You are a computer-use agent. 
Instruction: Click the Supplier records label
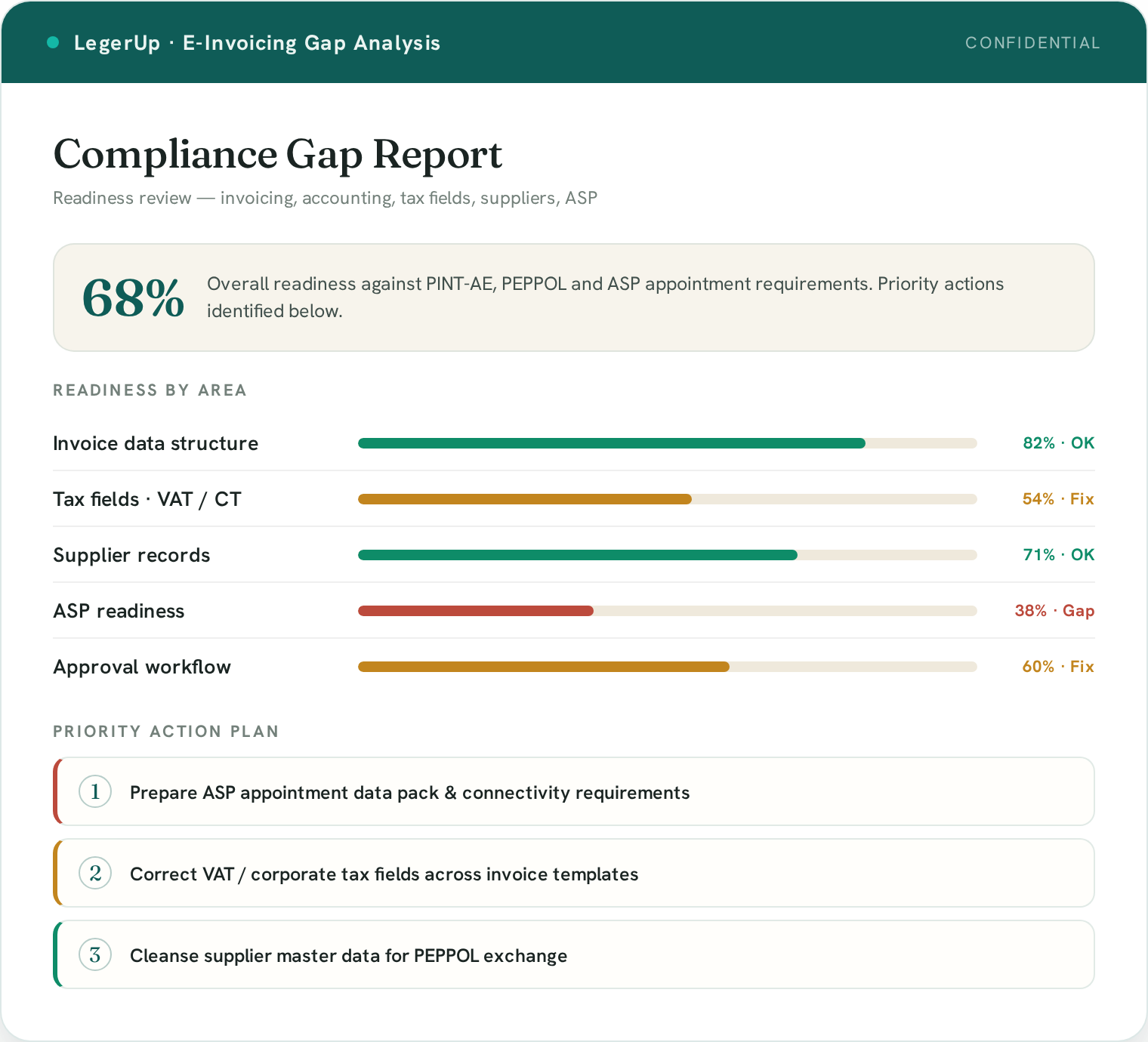pos(131,555)
